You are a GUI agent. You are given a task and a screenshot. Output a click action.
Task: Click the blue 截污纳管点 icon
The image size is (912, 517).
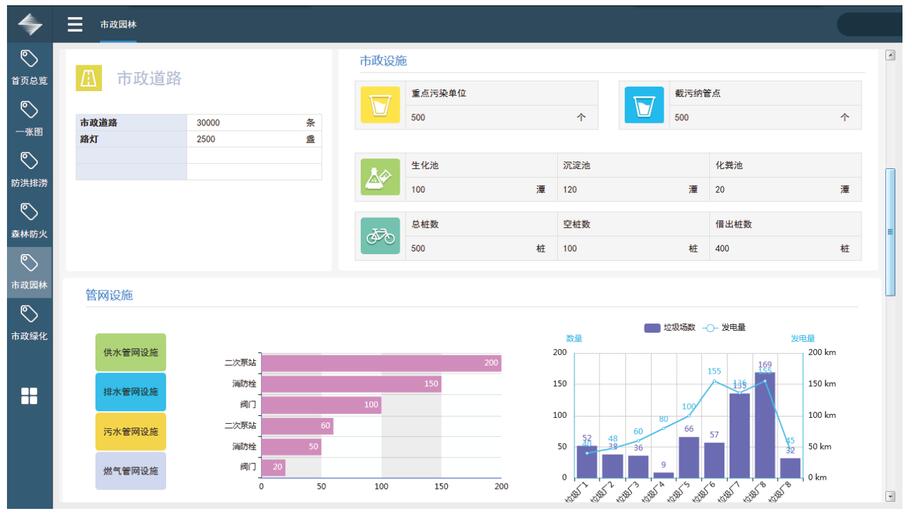pyautogui.click(x=644, y=105)
